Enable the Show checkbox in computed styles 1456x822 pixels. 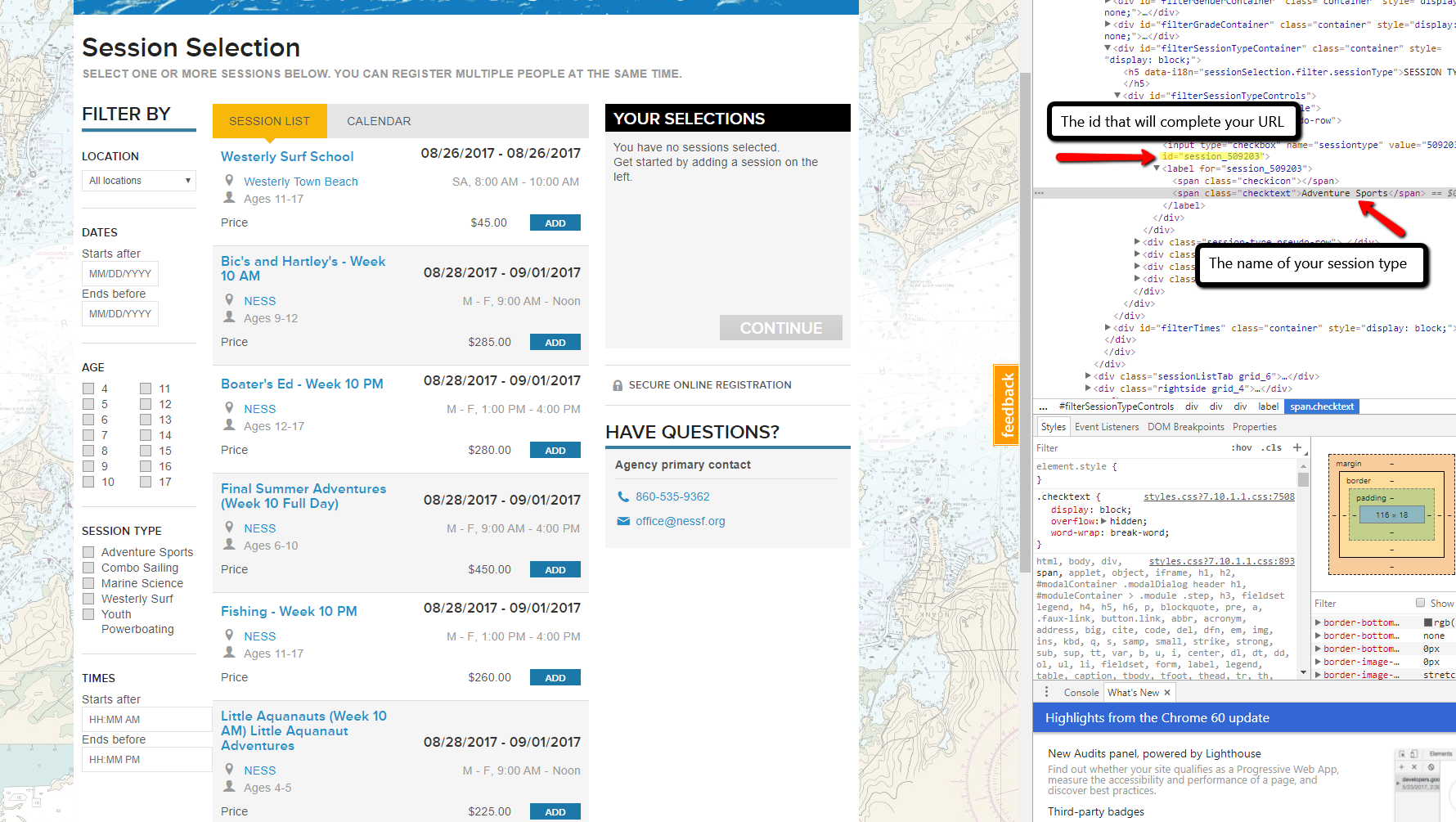pyautogui.click(x=1420, y=603)
